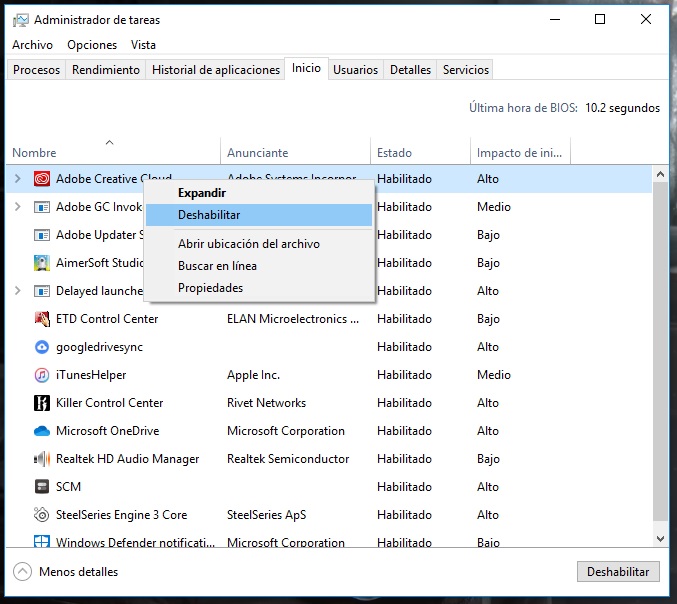This screenshot has width=677, height=604.
Task: Click Habilitado status in the SCM row
Action: pyautogui.click(x=404, y=487)
